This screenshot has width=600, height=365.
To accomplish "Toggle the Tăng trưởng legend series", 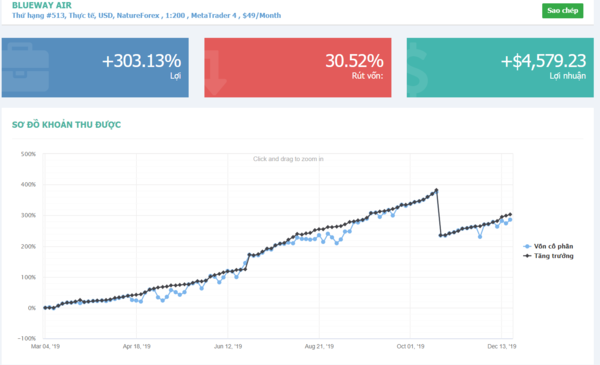I will [x=548, y=256].
